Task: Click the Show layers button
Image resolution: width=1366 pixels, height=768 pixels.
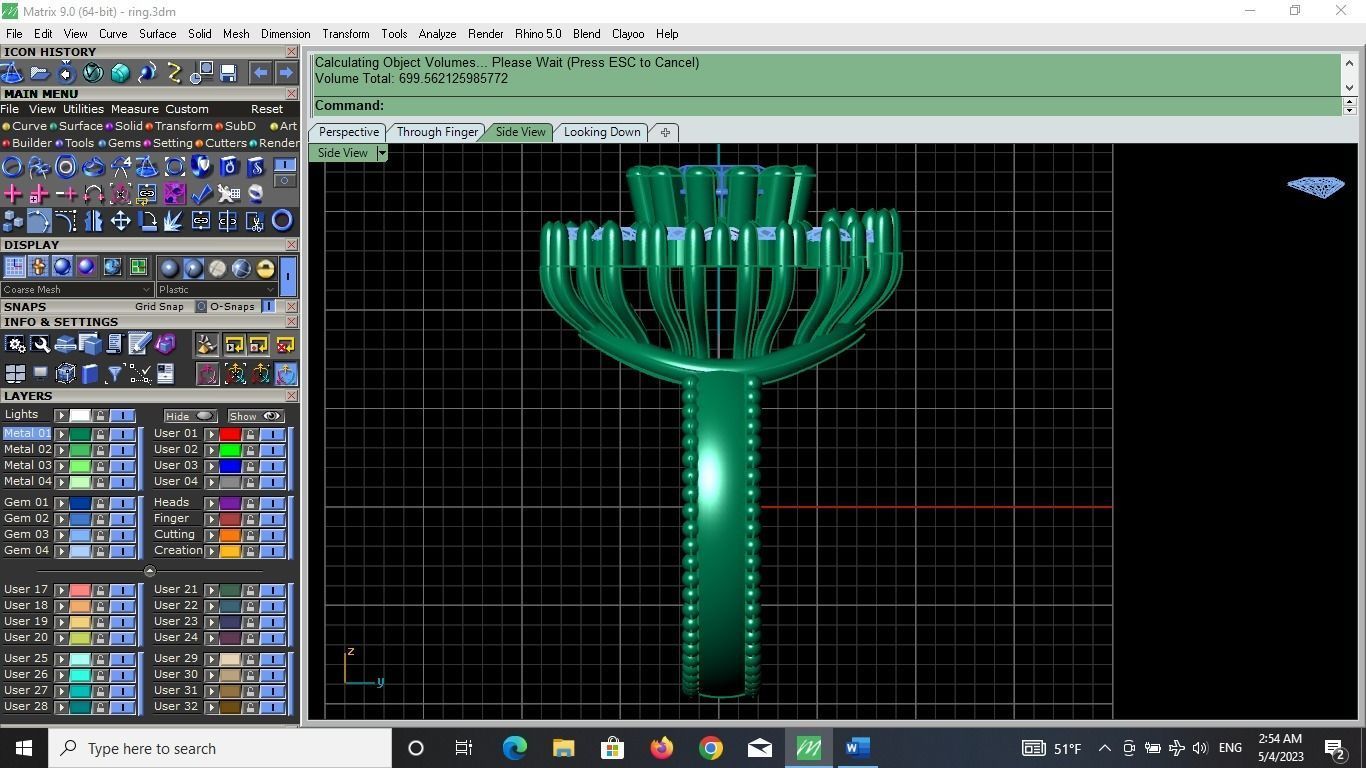Action: (x=255, y=416)
